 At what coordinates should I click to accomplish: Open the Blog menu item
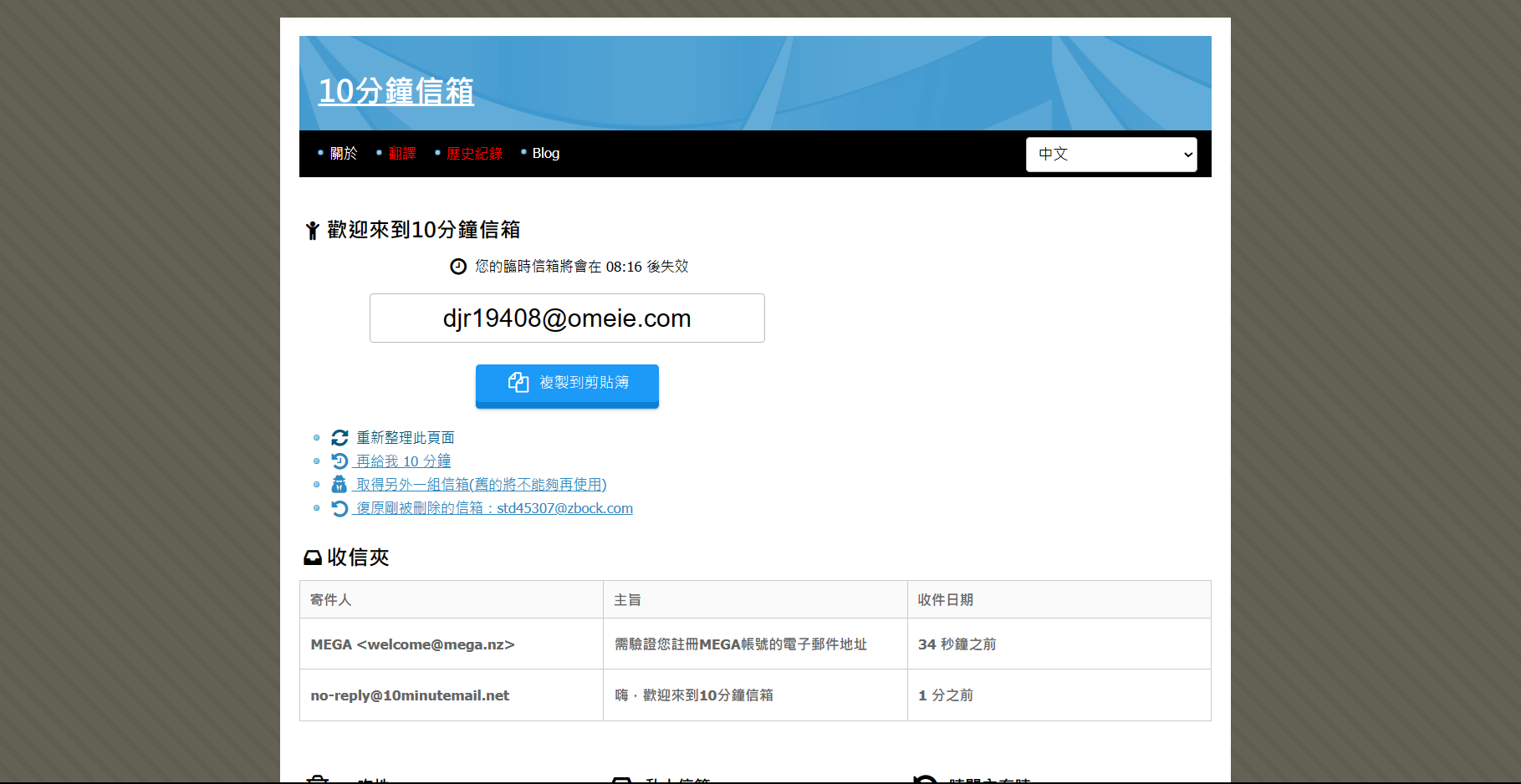pyautogui.click(x=545, y=154)
